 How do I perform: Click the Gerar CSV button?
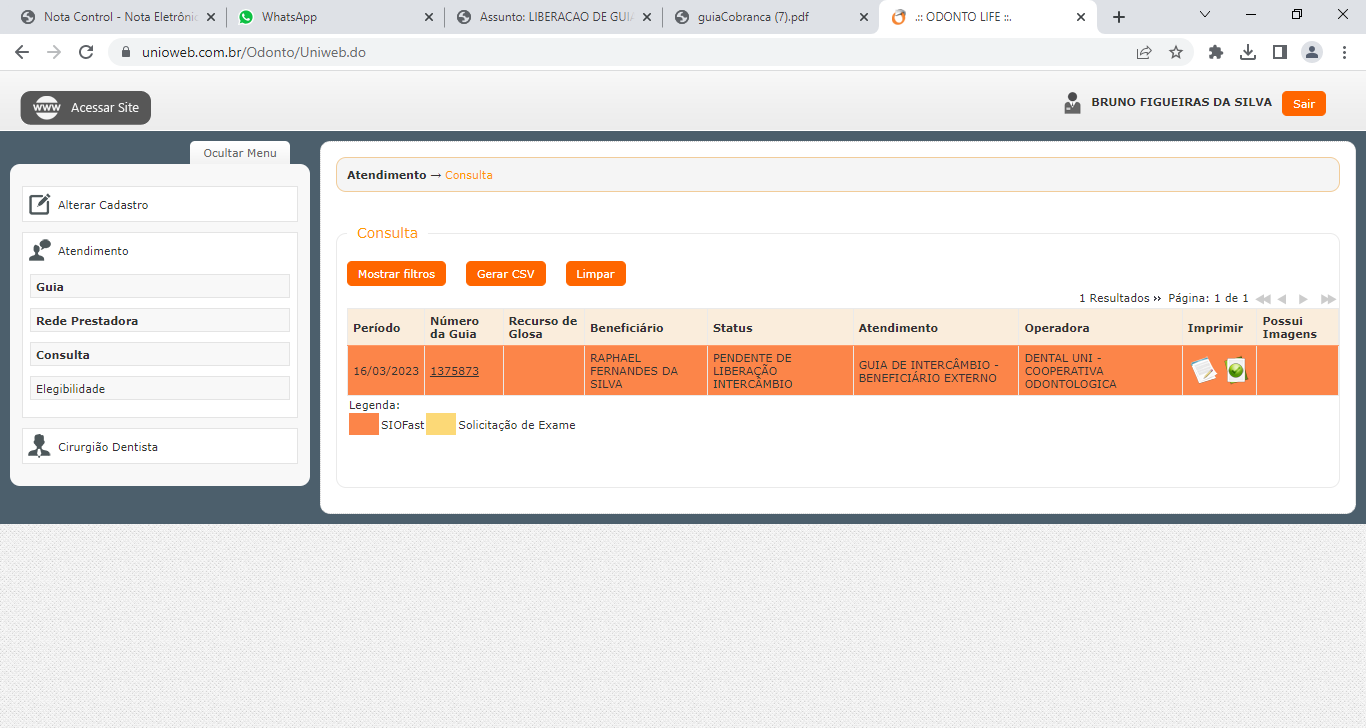505,274
